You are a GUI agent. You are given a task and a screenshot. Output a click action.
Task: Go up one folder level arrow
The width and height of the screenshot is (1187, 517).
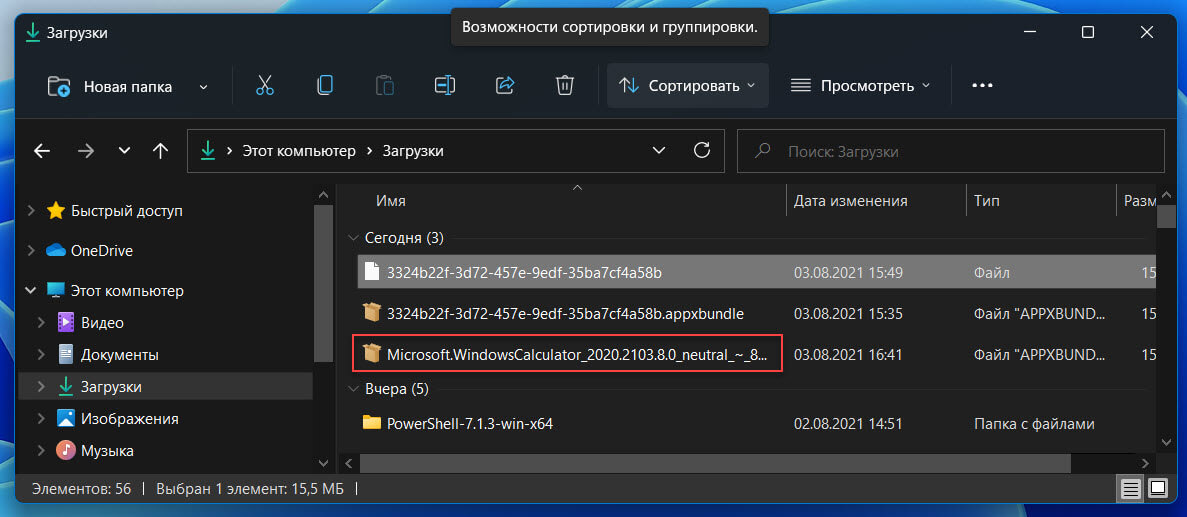tap(160, 151)
